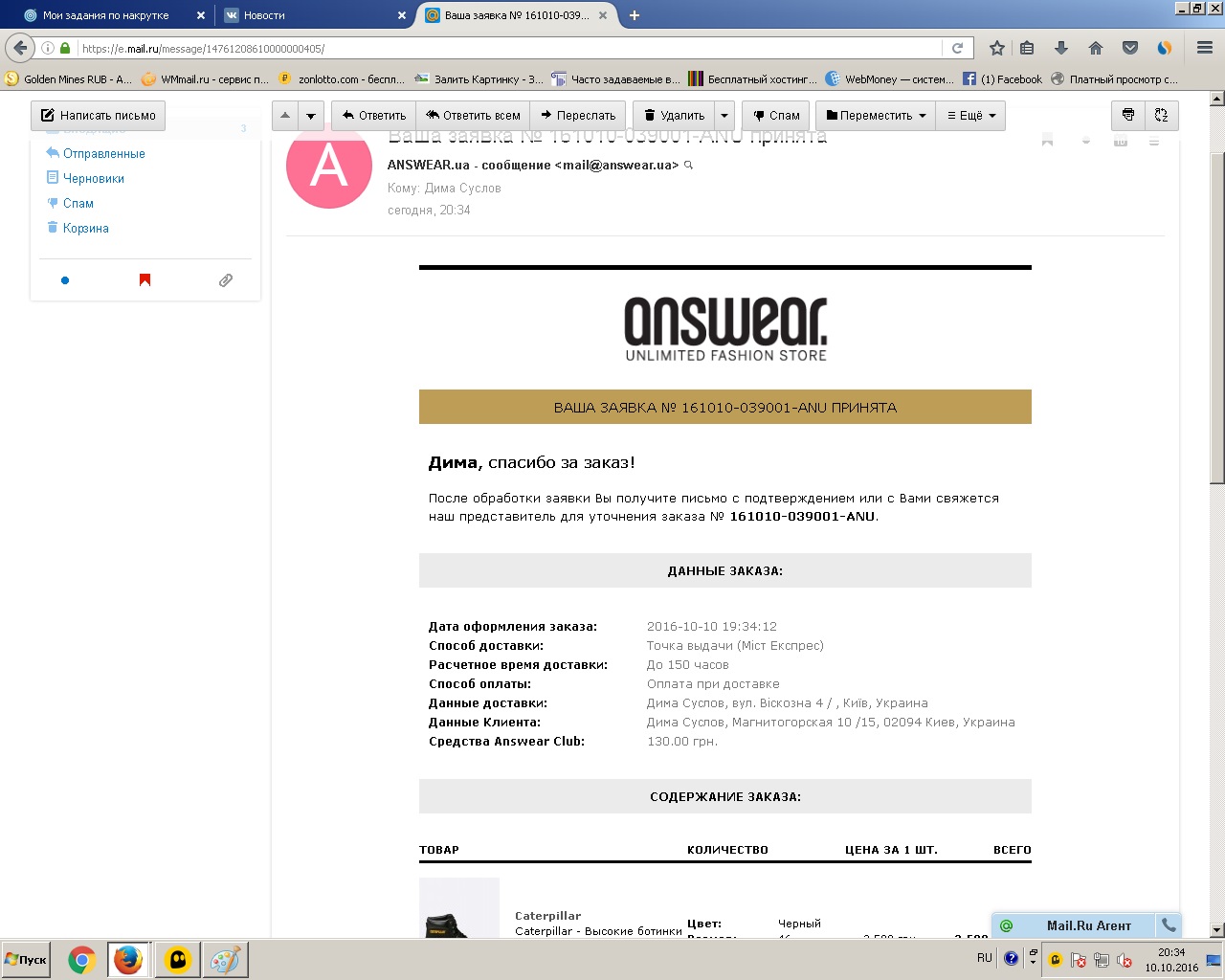This screenshot has width=1225, height=980.
Task: Click the Firefox taskbar icon
Action: point(128,960)
